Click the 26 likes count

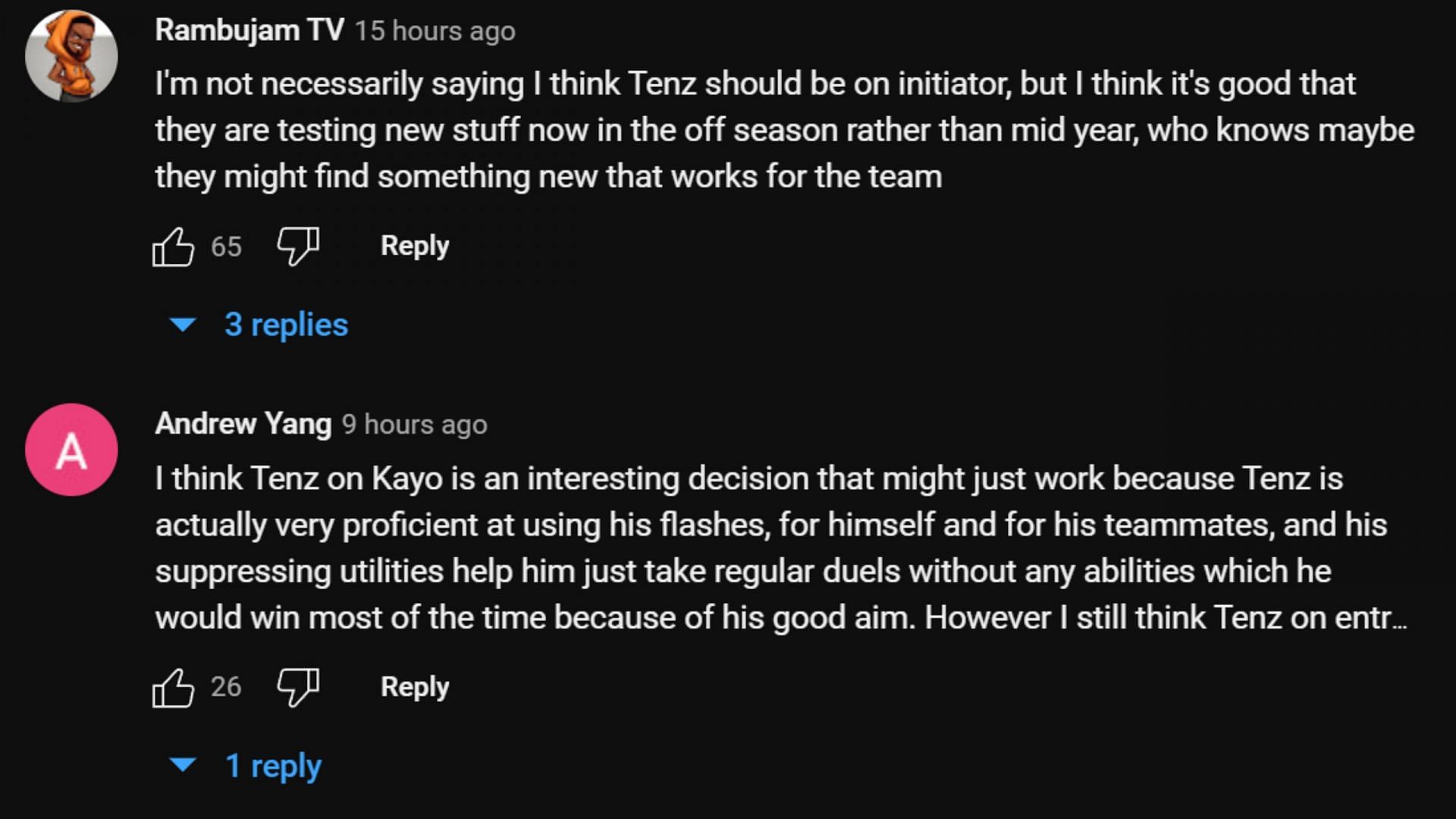(x=226, y=687)
